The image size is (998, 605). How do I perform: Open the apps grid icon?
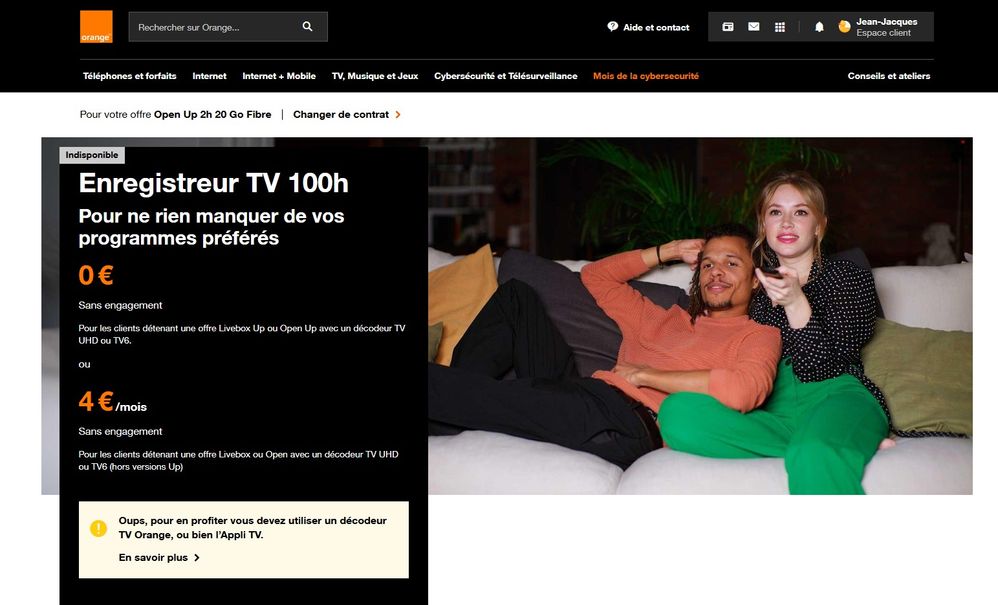[780, 27]
